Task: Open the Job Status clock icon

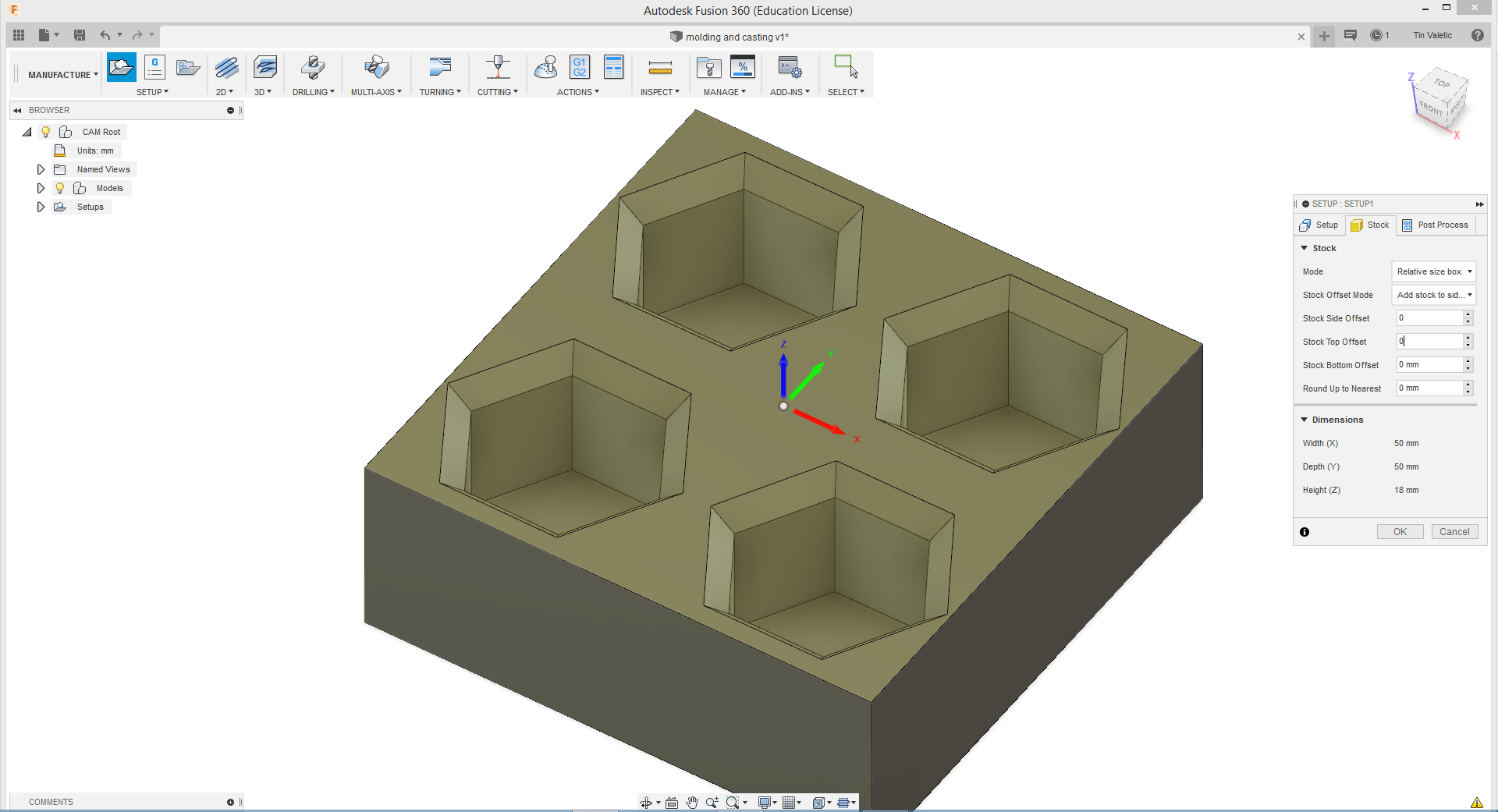Action: point(1376,35)
